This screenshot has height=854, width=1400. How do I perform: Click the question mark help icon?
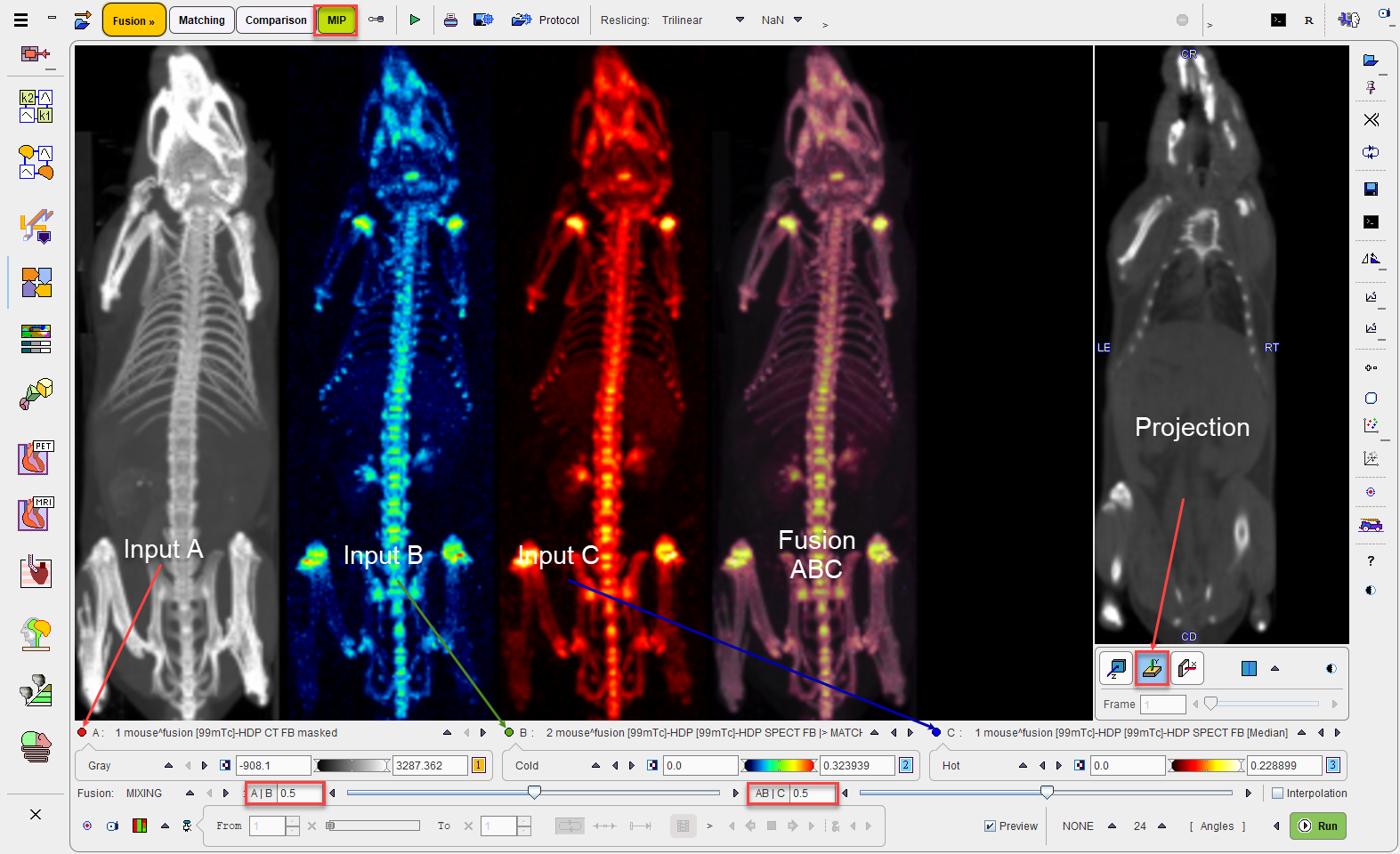point(1371,560)
